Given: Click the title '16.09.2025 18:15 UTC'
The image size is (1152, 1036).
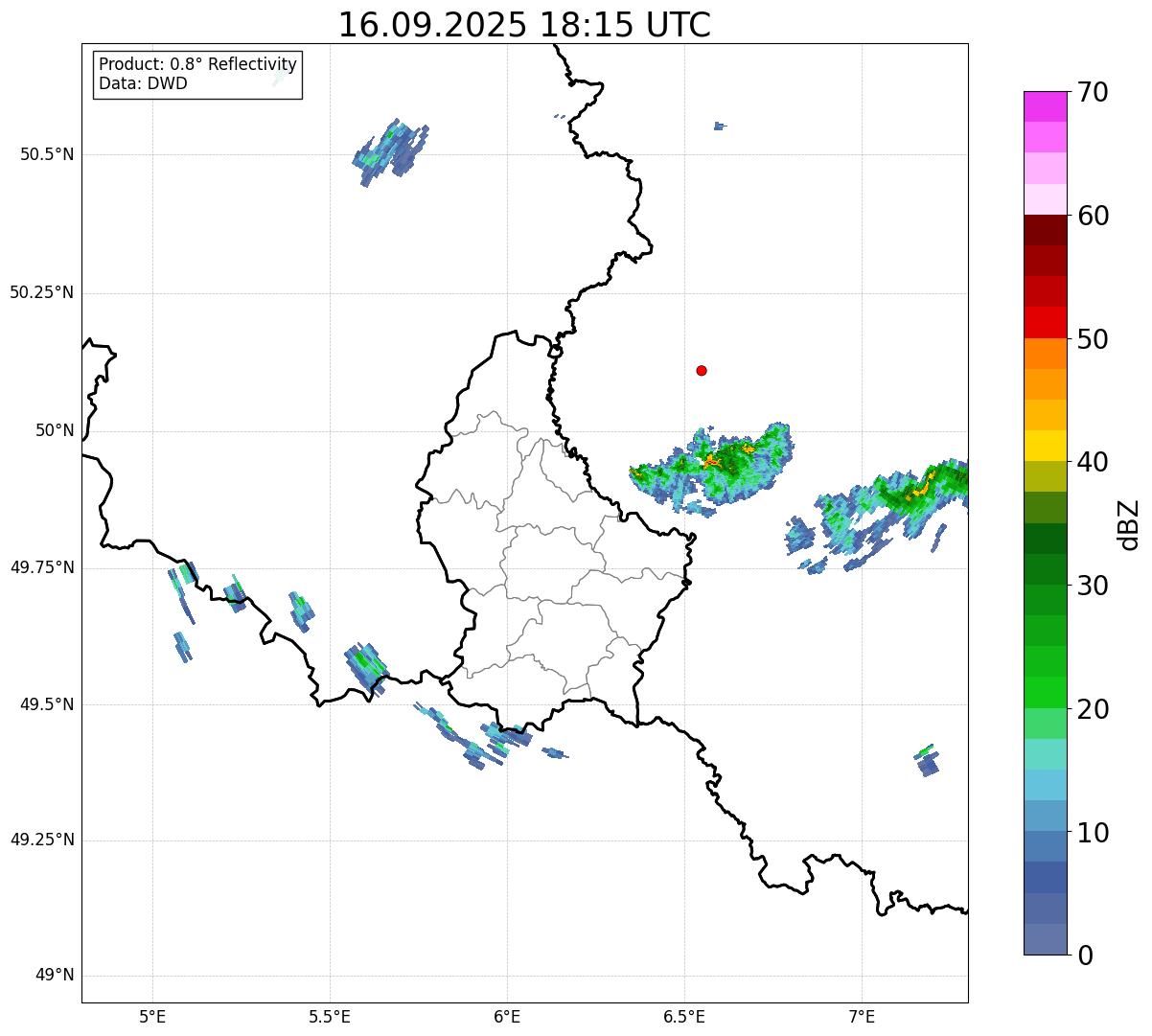Looking at the screenshot, I should tap(525, 25).
